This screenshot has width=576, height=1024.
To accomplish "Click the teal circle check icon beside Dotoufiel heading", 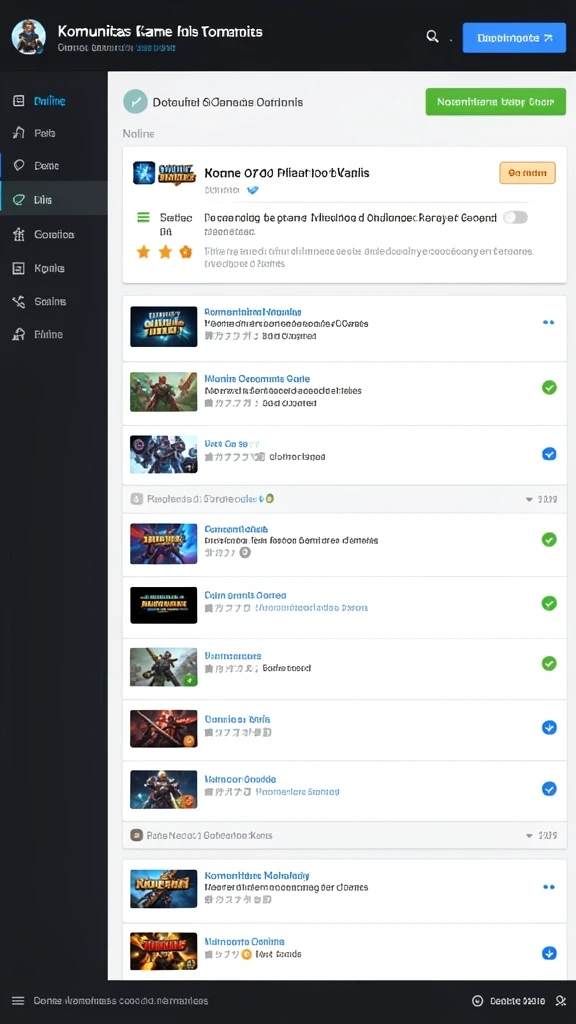I will tap(135, 102).
